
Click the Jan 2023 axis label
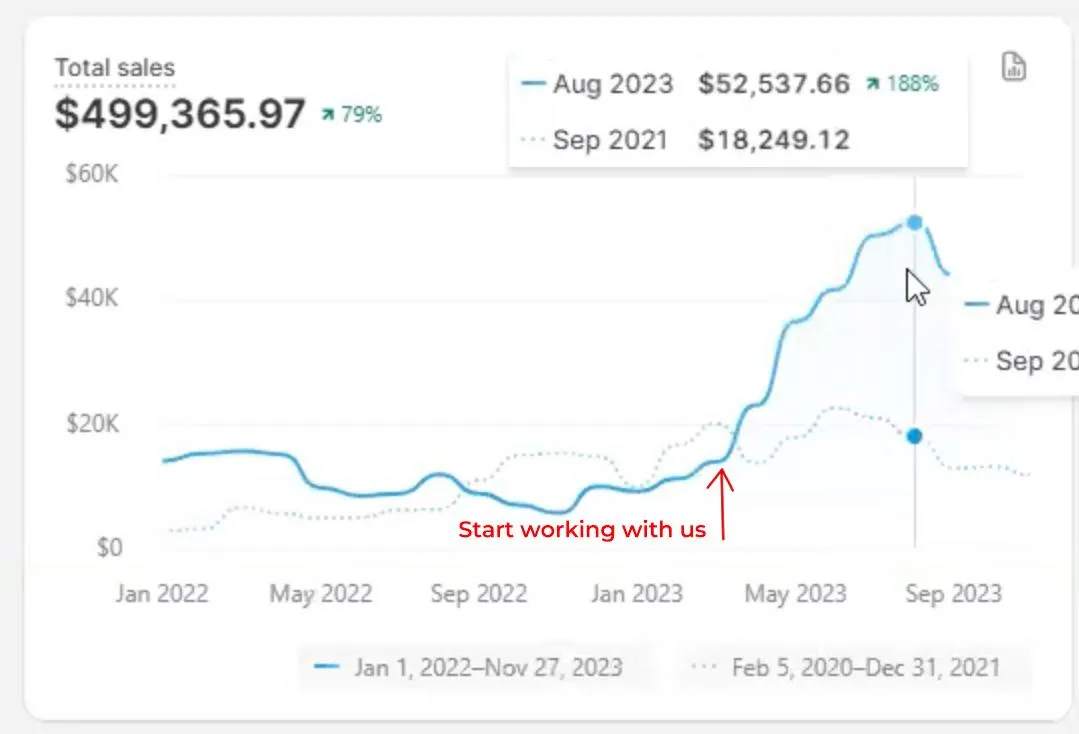(x=637, y=593)
